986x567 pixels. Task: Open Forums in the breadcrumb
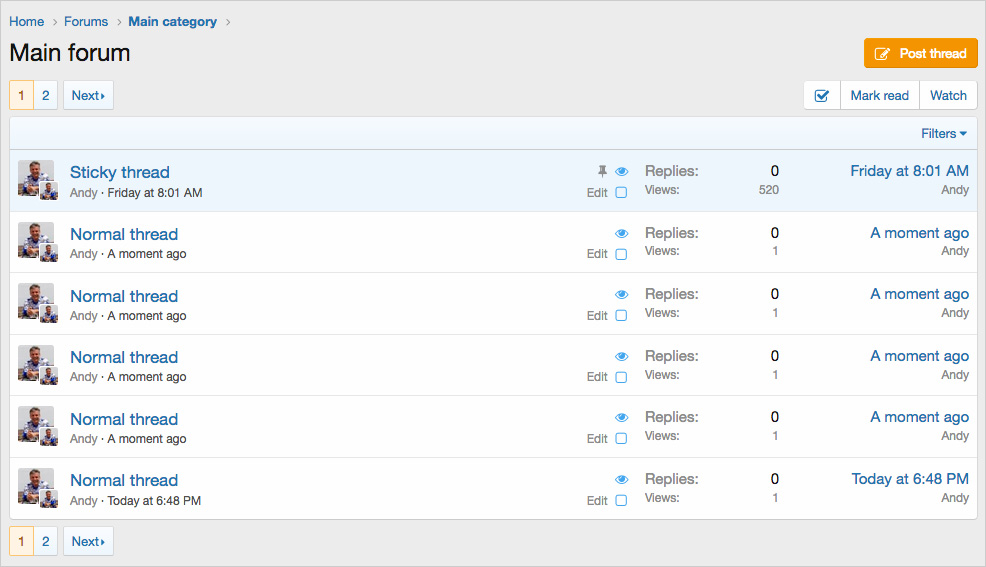point(86,21)
